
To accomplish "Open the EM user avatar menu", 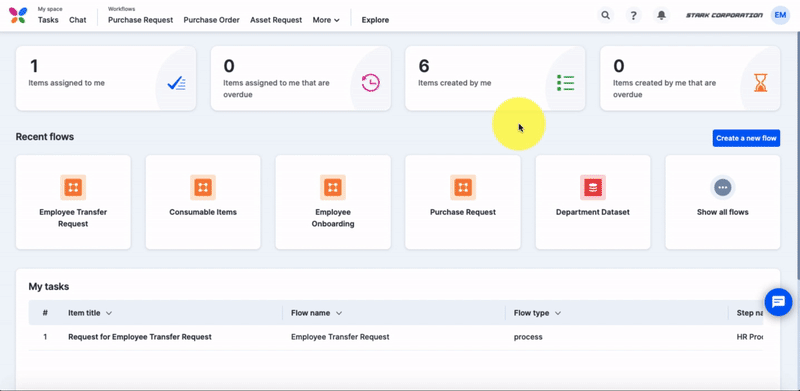I will [x=780, y=15].
